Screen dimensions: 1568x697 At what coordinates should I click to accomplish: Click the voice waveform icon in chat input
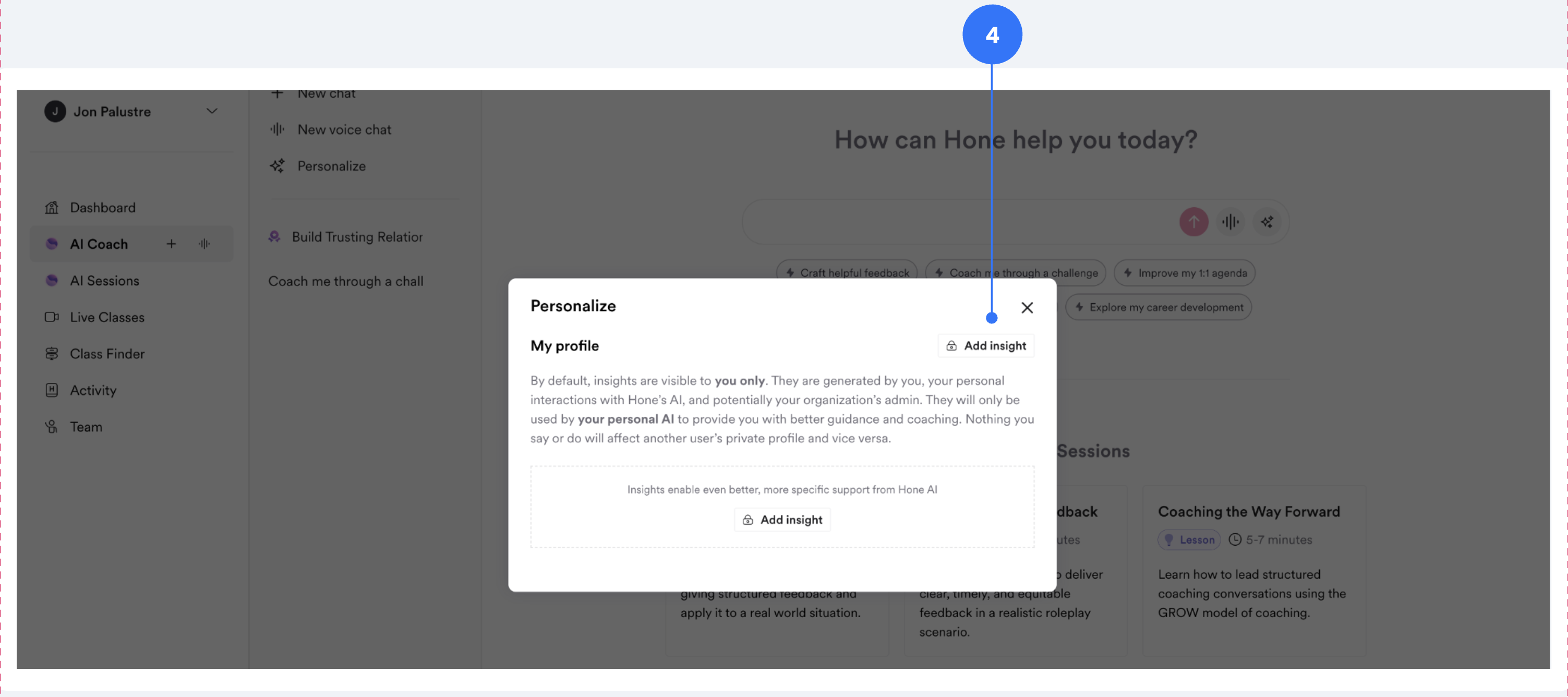click(x=1230, y=222)
